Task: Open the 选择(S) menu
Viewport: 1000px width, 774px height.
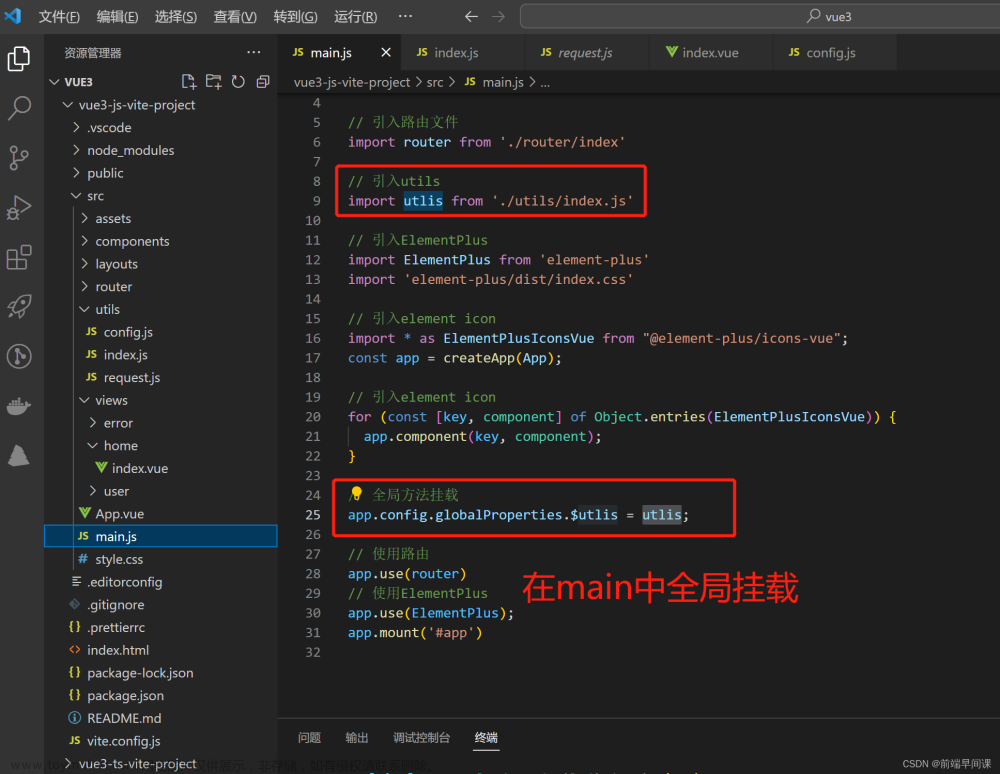Action: pos(176,17)
